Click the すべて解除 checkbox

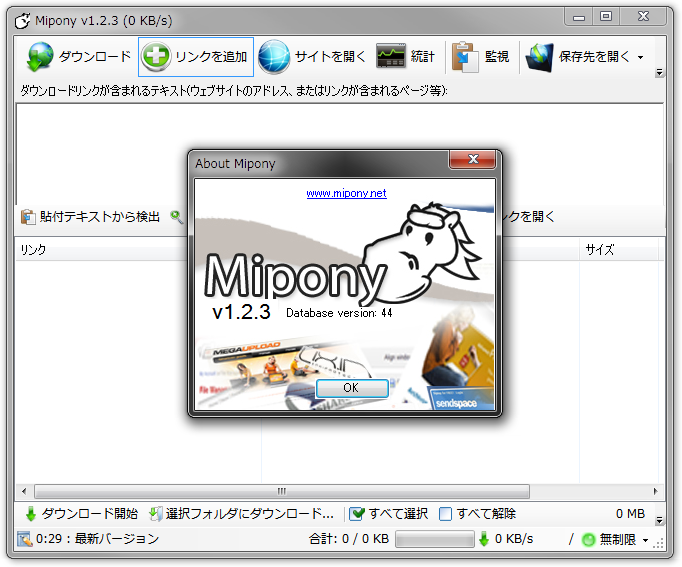445,514
